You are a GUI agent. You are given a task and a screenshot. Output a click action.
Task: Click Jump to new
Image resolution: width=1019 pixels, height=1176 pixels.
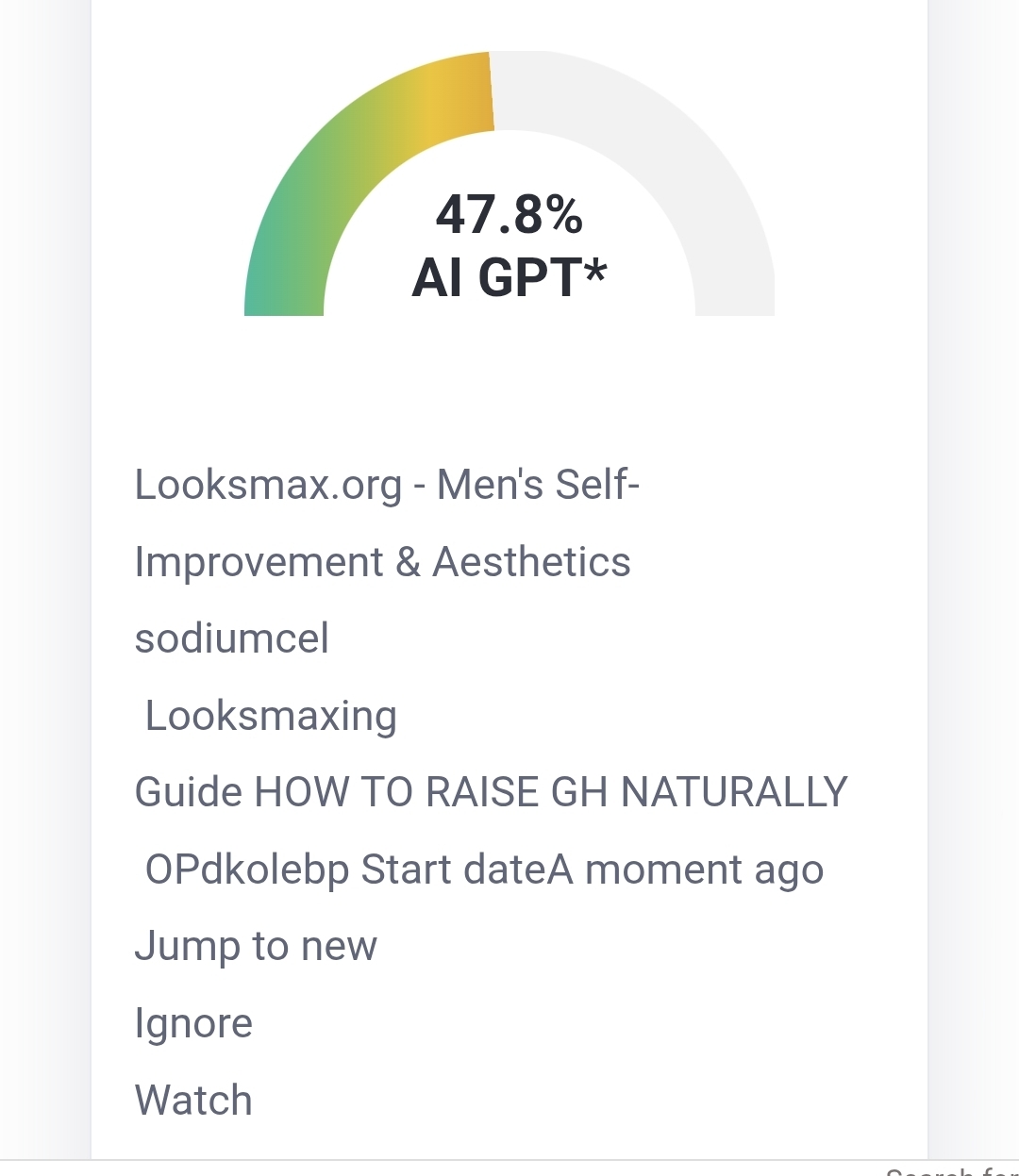coord(256,946)
